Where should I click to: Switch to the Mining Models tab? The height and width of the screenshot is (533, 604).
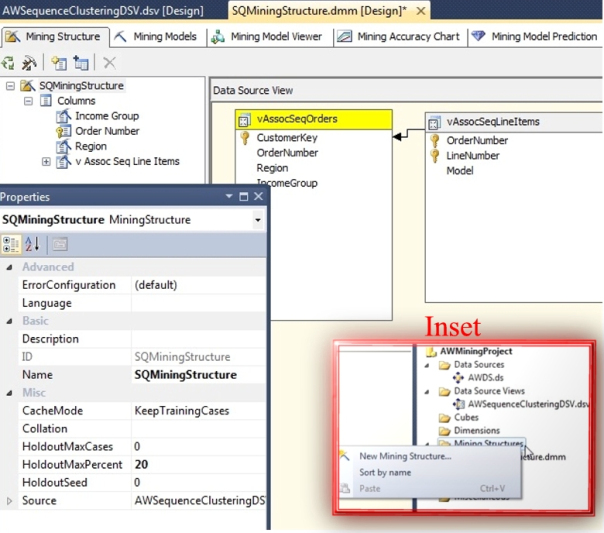(157, 37)
